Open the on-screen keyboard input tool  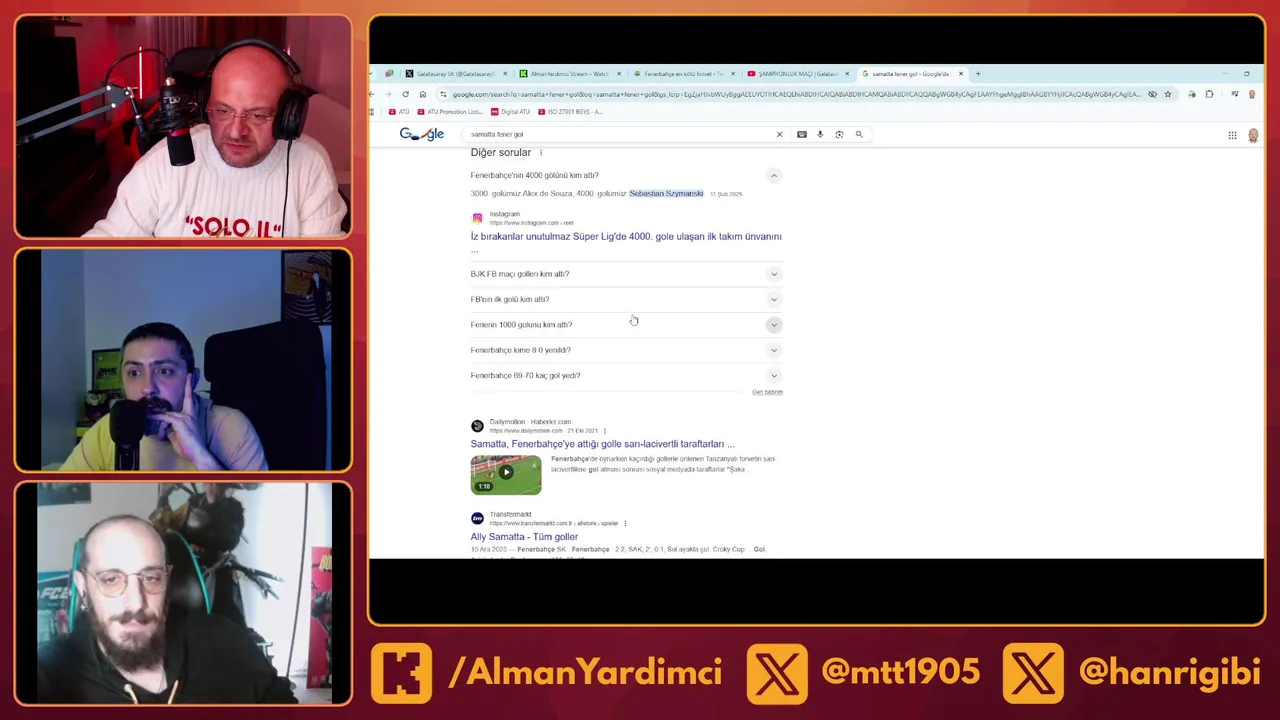801,134
